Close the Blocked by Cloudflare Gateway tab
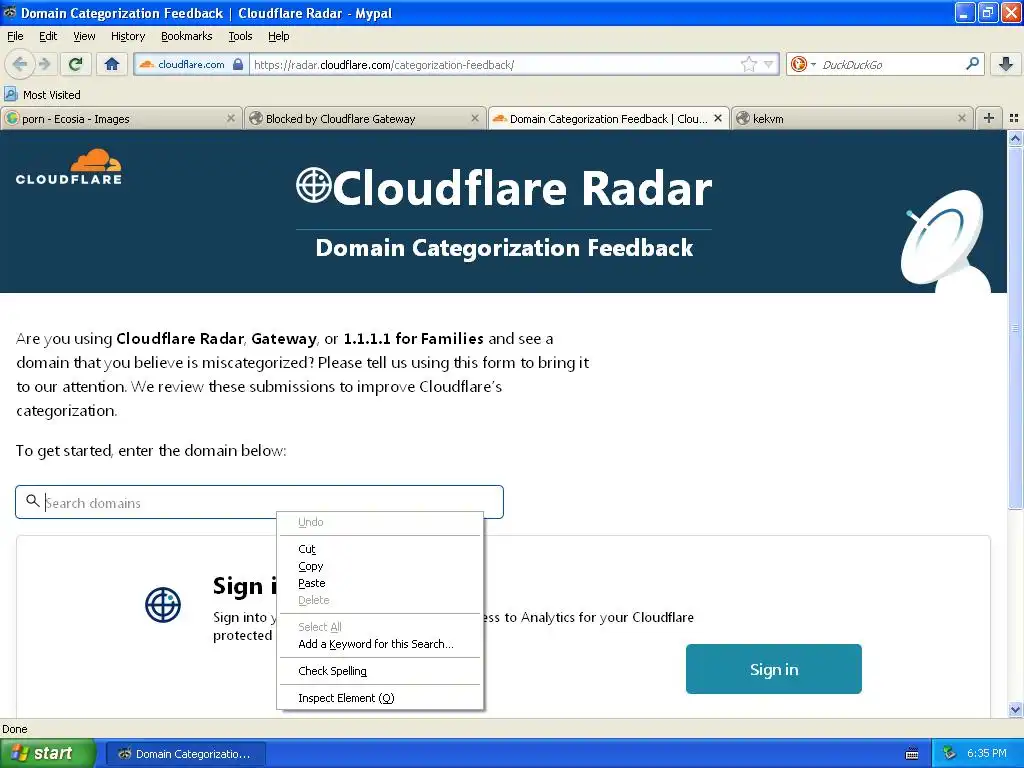 pyautogui.click(x=475, y=118)
